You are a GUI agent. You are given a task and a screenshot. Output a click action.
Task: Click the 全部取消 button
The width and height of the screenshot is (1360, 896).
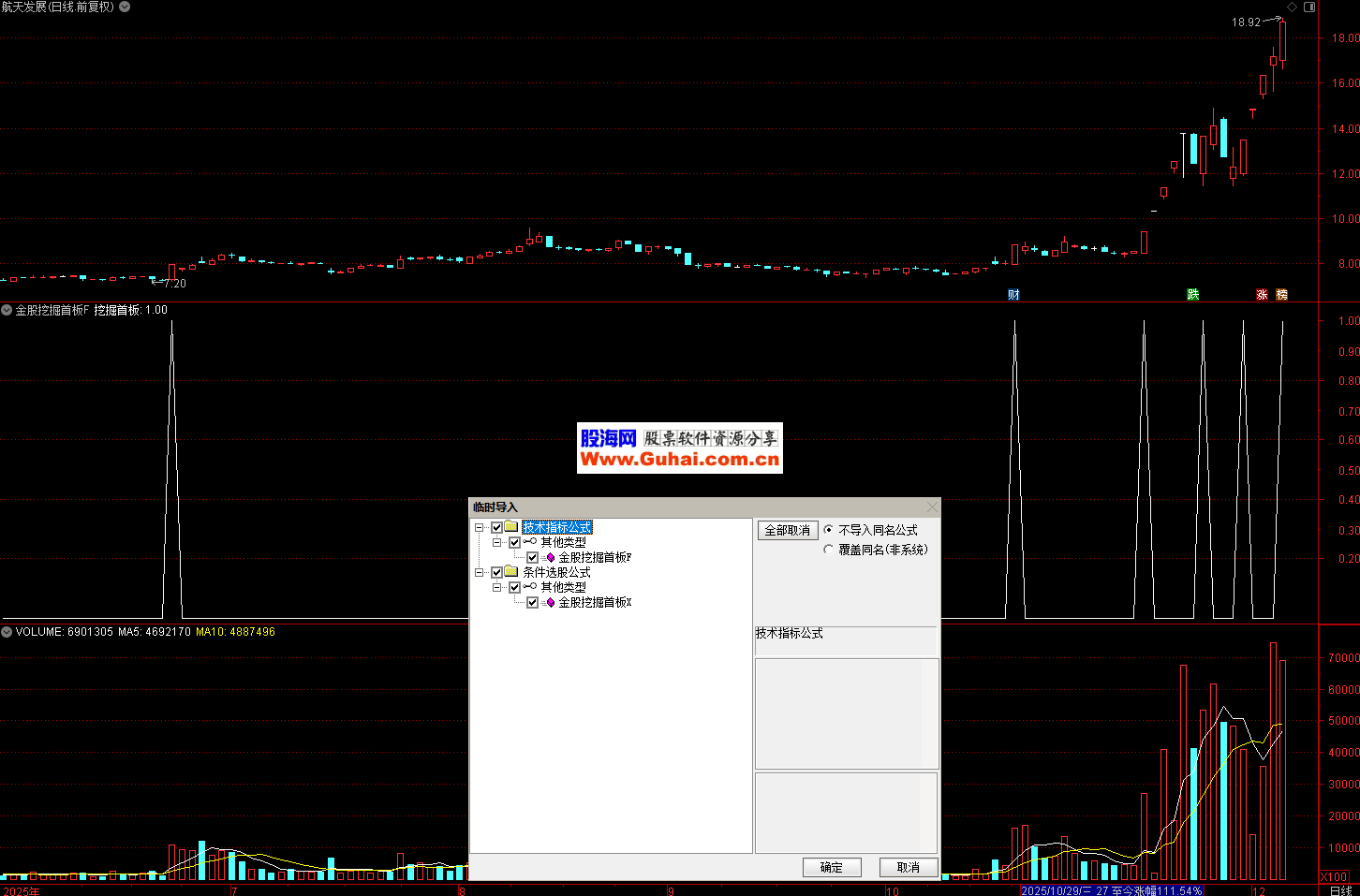point(787,531)
